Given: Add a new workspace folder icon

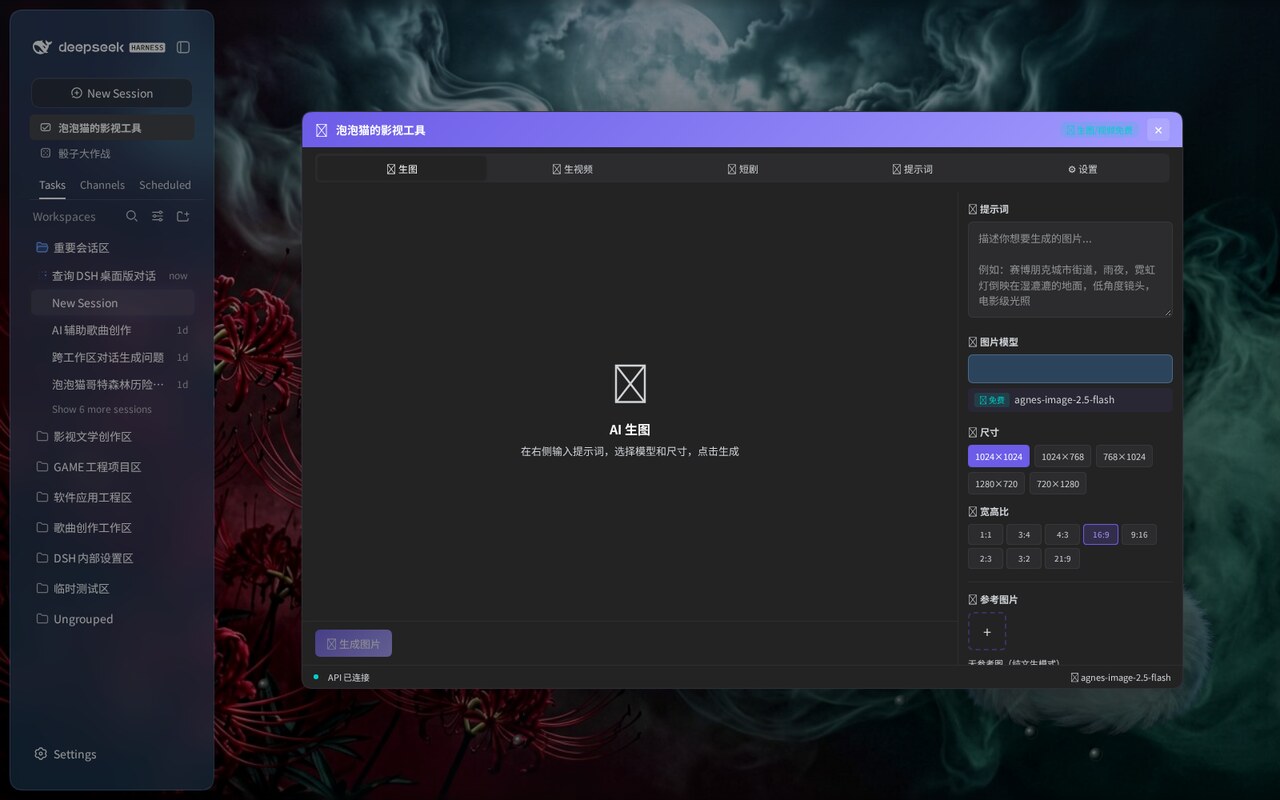Looking at the screenshot, I should click(183, 216).
